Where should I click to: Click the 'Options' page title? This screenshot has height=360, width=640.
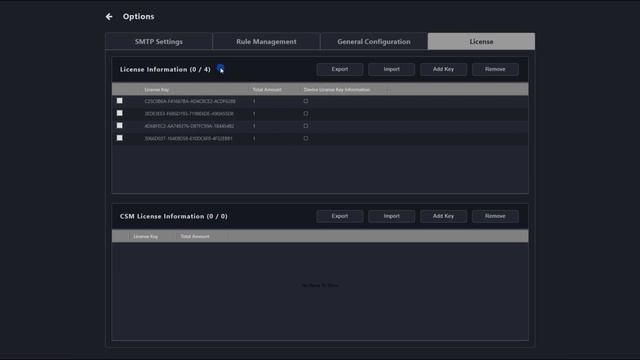tap(138, 17)
